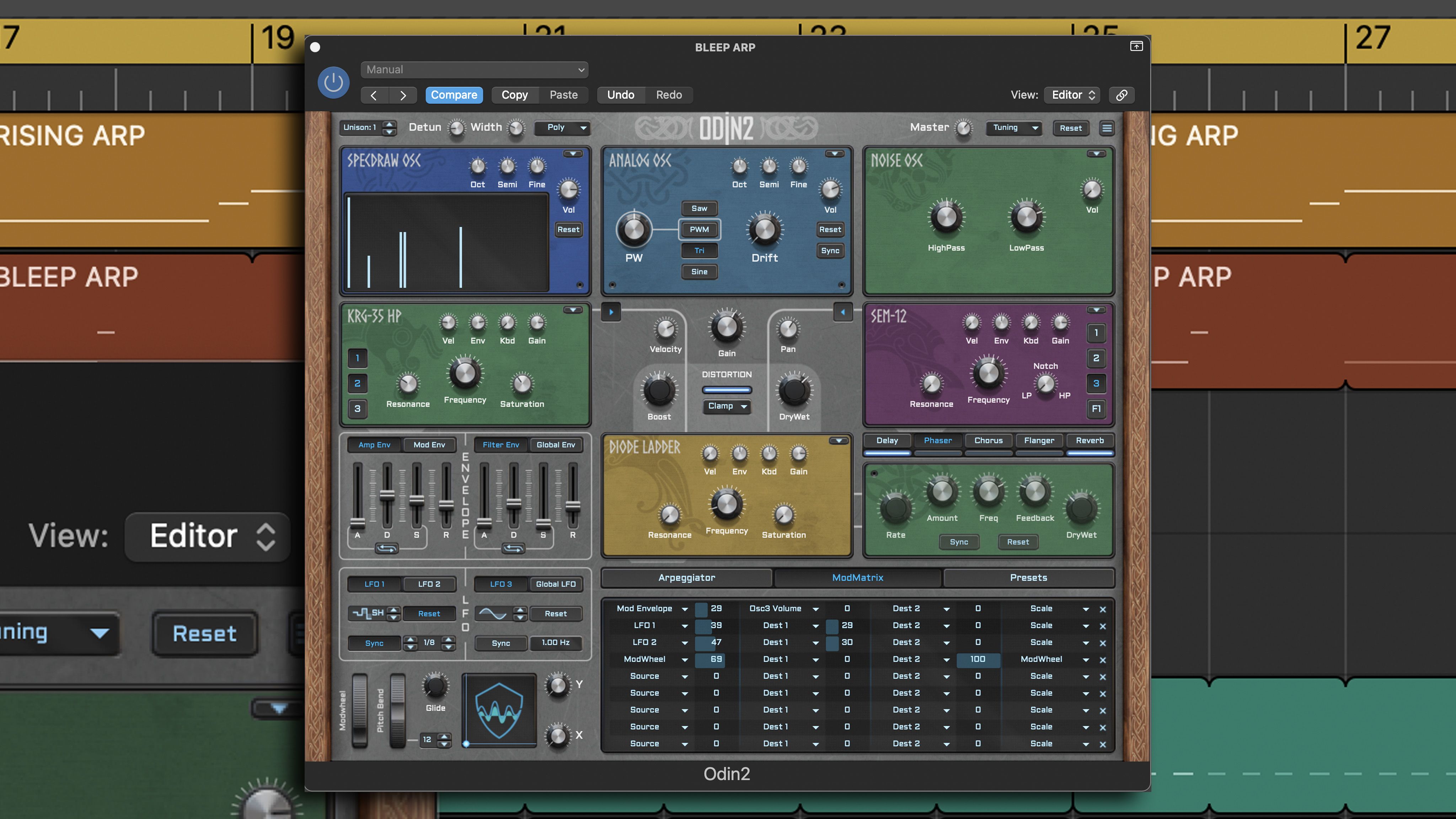This screenshot has width=1456, height=819.
Task: Click the Compare button
Action: (454, 95)
